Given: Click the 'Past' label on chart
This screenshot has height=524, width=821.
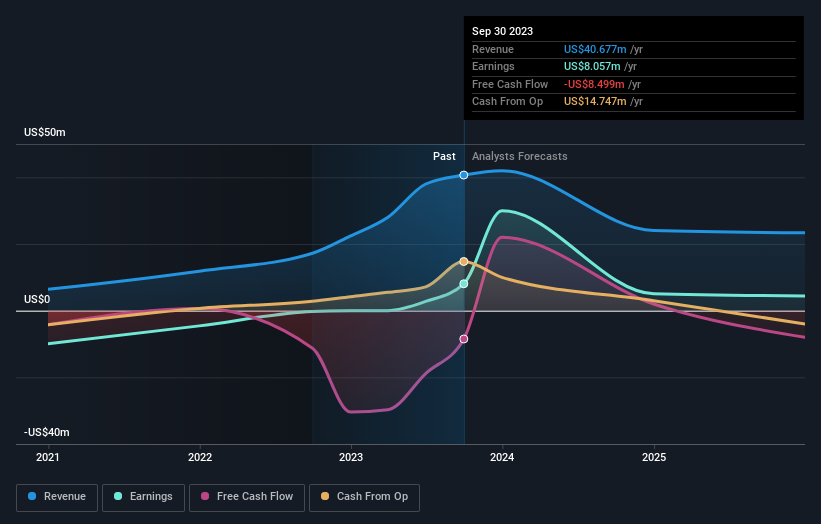Looking at the screenshot, I should 444,156.
